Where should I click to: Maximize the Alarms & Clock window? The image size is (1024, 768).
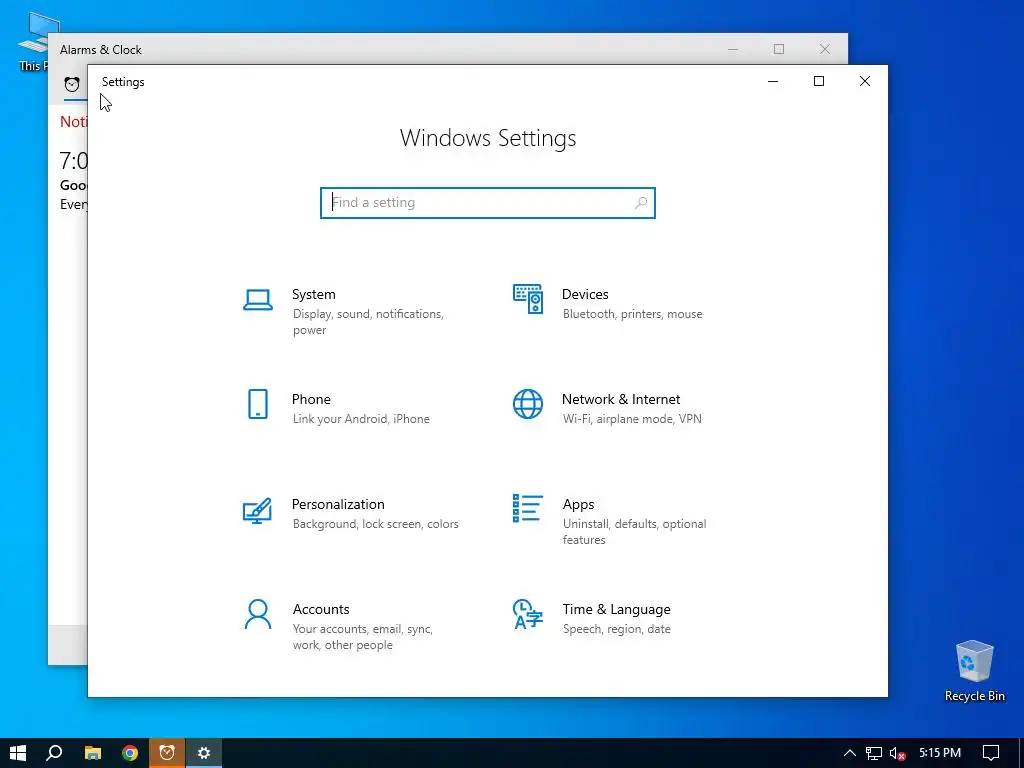[x=778, y=49]
